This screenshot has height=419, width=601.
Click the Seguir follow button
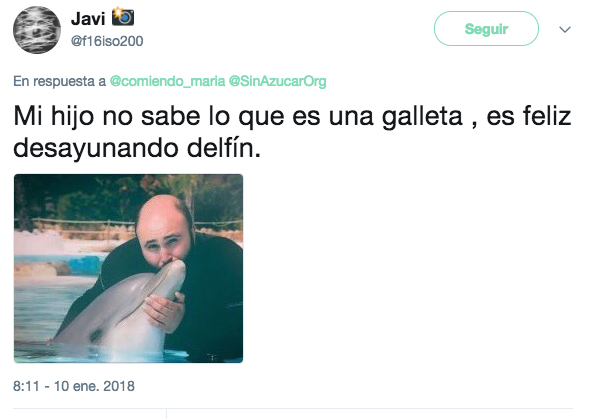click(x=486, y=29)
